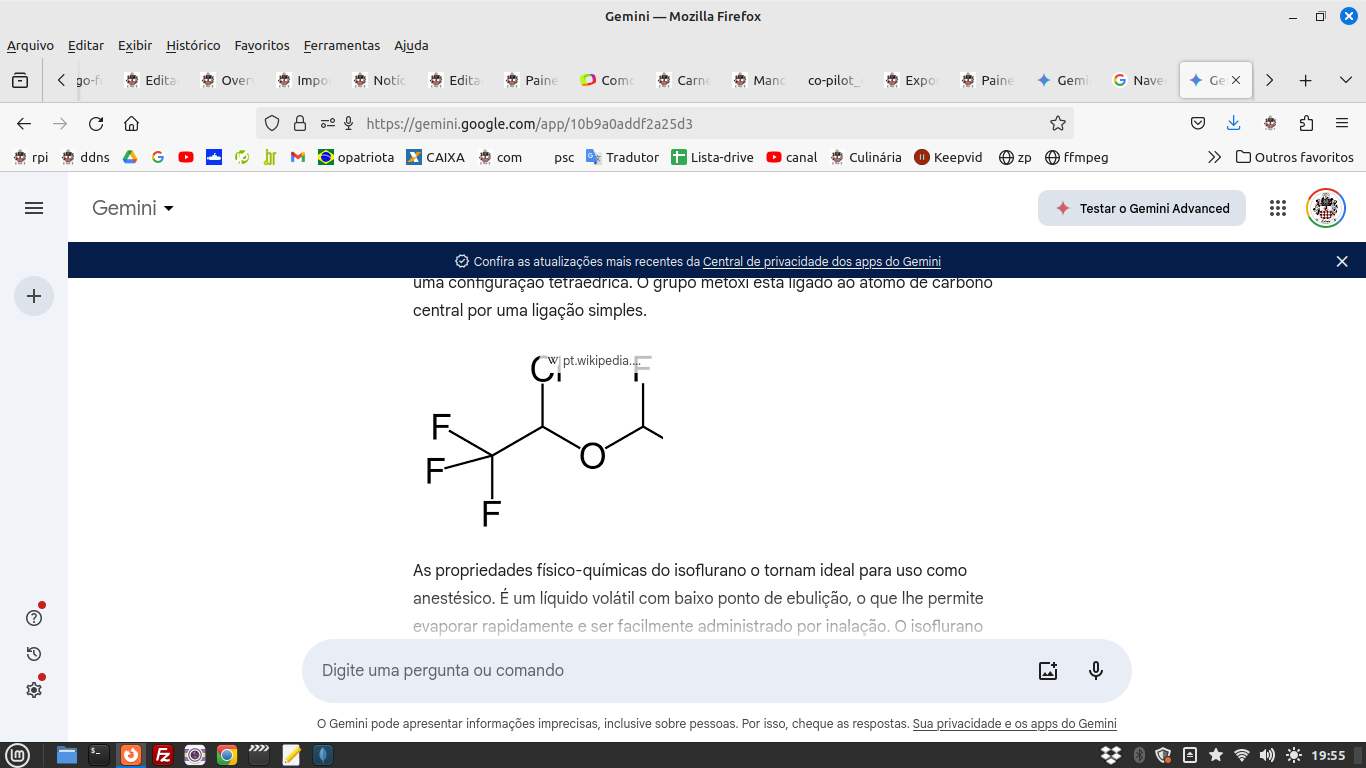
Task: Click the upload image icon
Action: 1048,671
